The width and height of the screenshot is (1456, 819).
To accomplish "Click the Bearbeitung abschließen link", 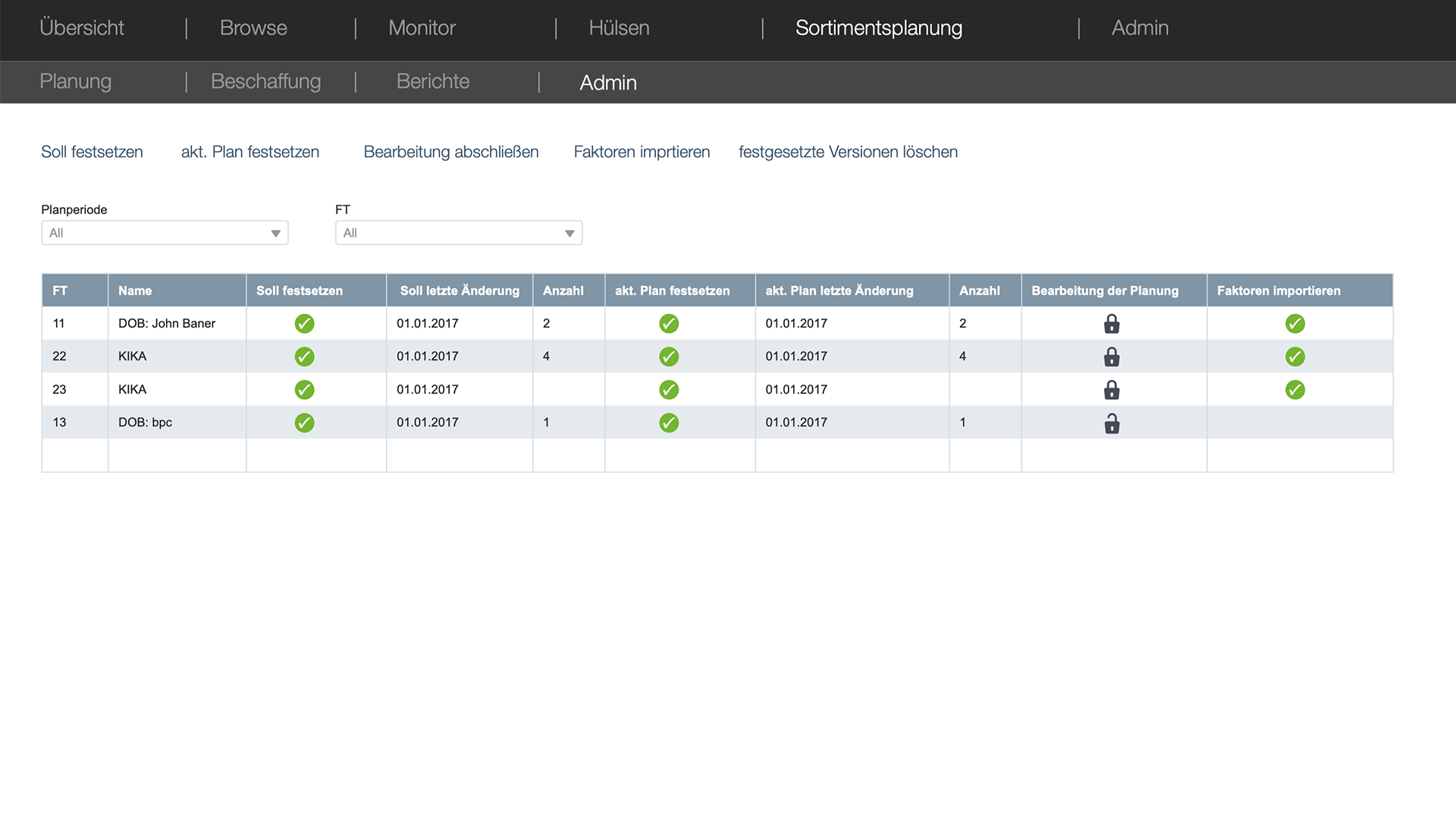I will pos(451,152).
